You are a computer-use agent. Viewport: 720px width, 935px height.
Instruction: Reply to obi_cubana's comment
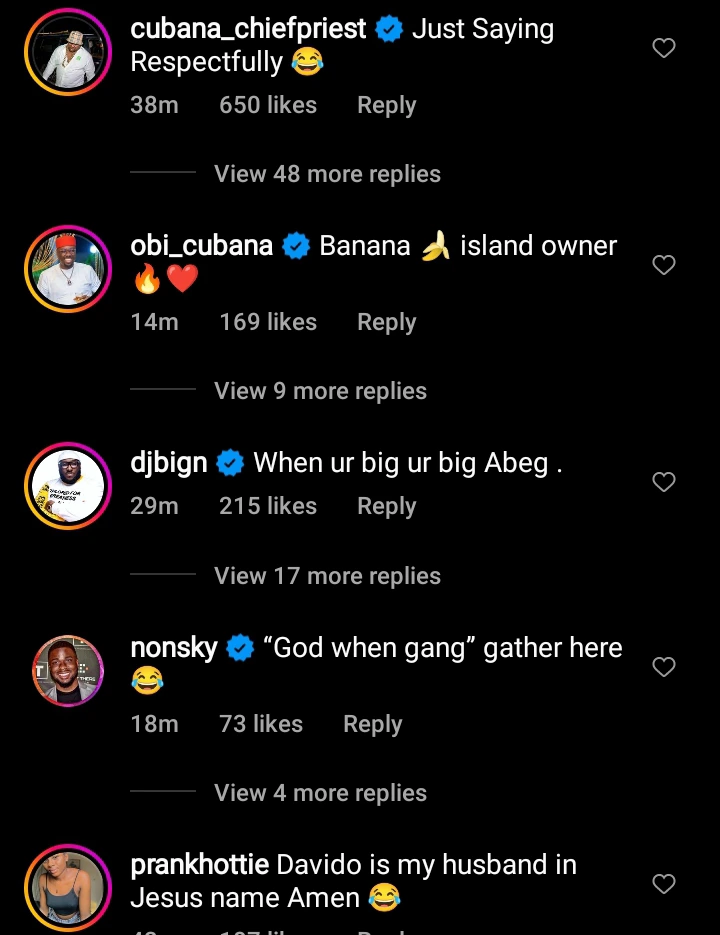click(386, 323)
